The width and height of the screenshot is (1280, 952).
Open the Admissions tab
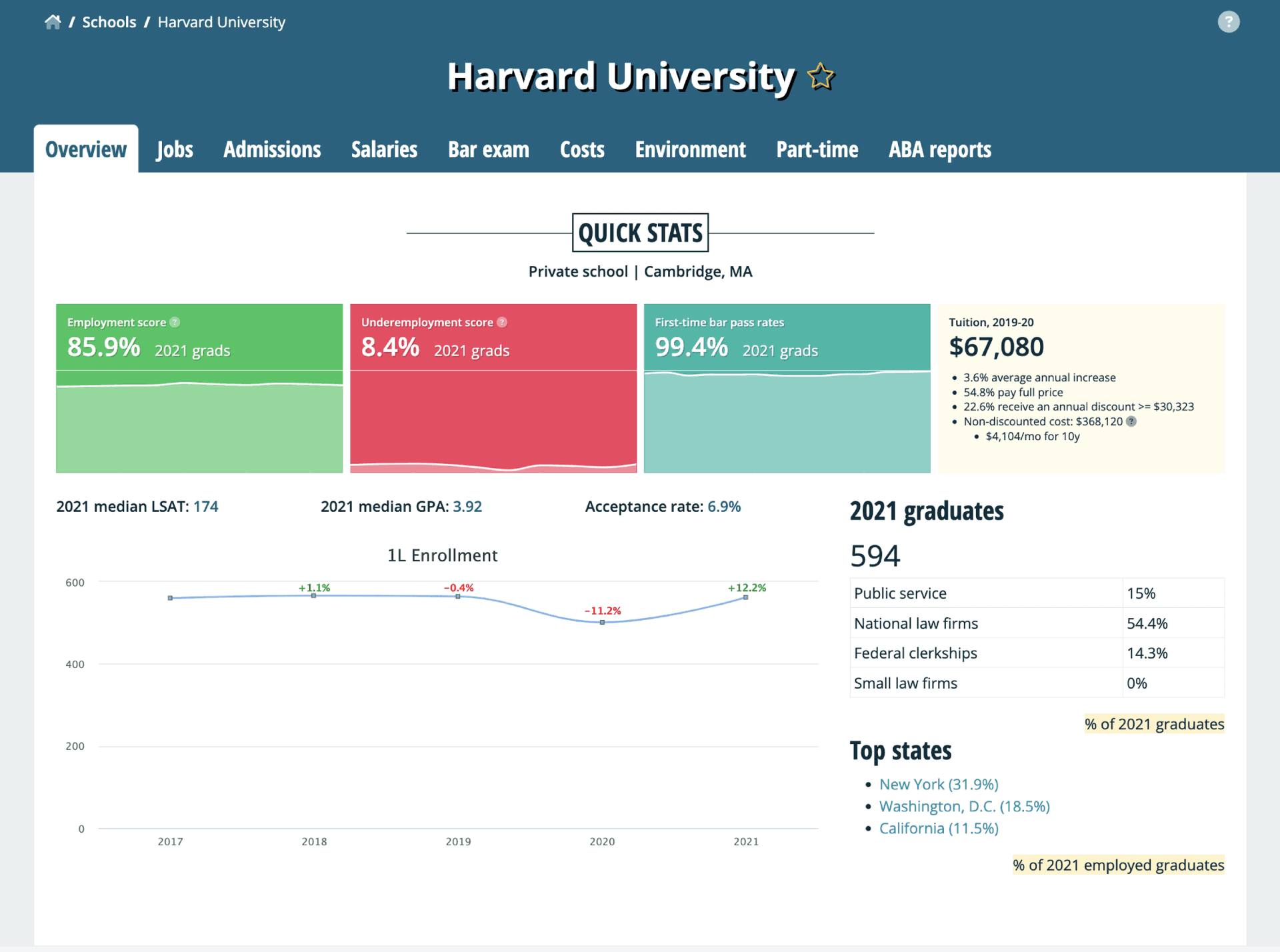pyautogui.click(x=272, y=149)
